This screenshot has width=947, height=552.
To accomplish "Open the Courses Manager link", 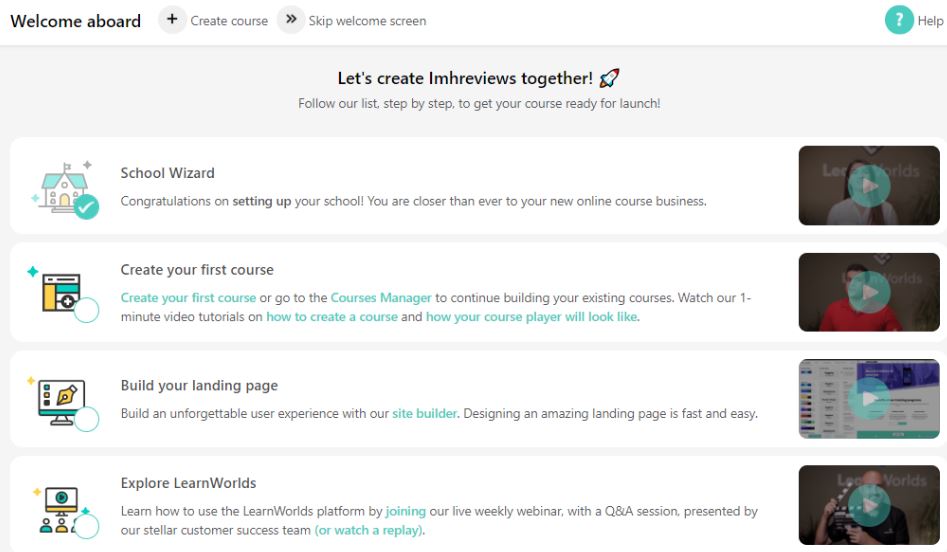I will pyautogui.click(x=381, y=298).
